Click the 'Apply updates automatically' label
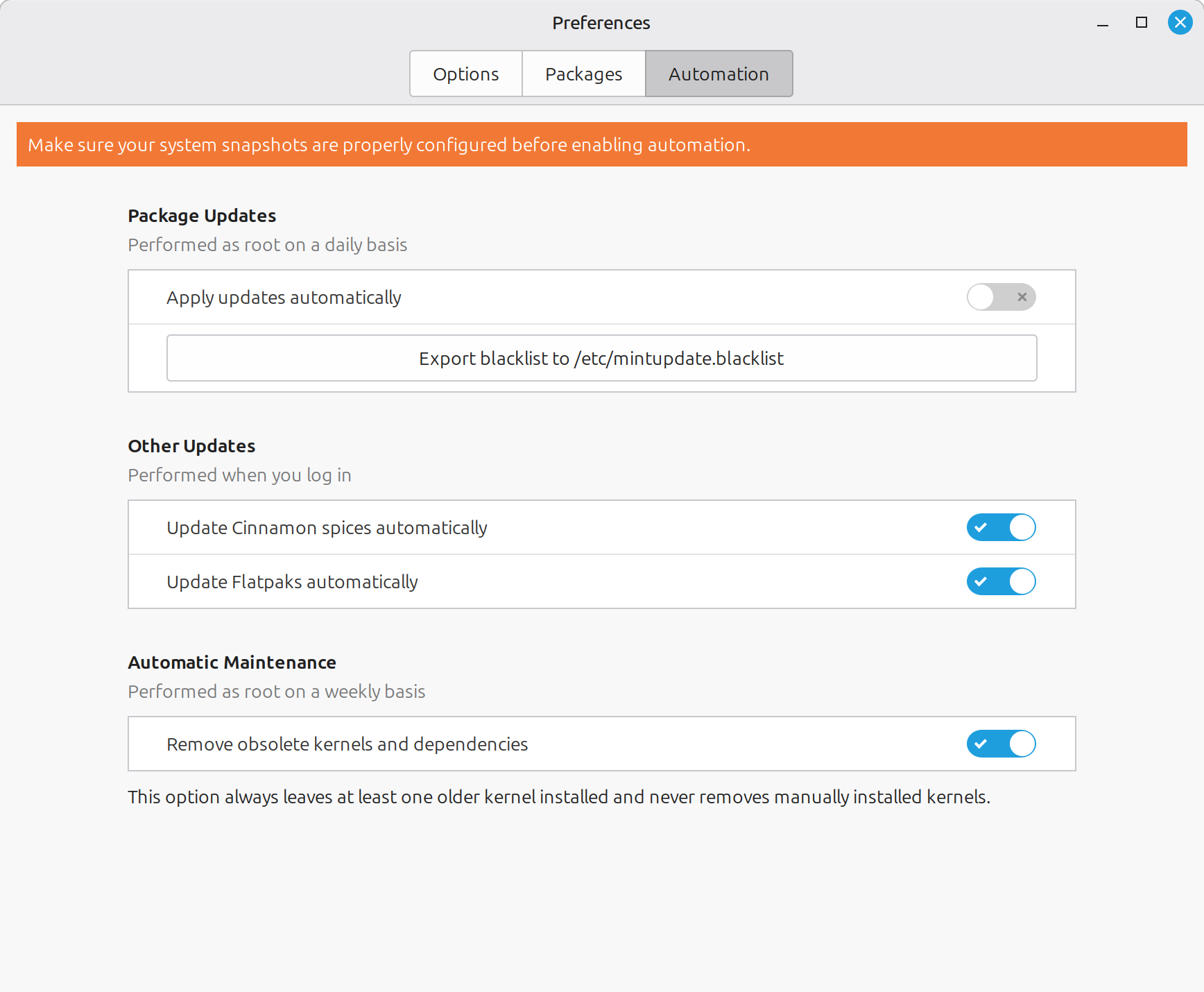This screenshot has height=992, width=1204. click(284, 298)
